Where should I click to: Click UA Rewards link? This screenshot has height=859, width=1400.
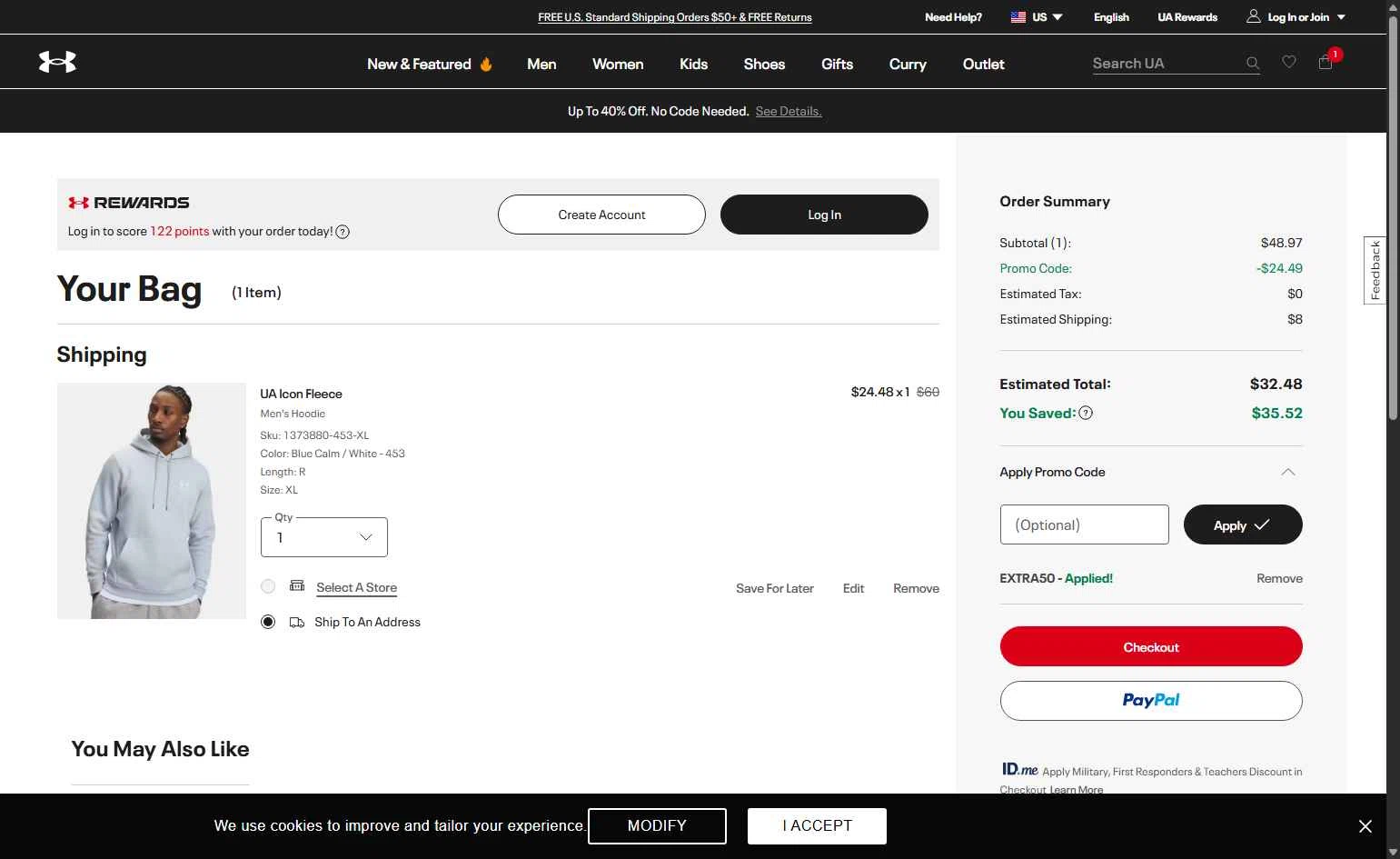[x=1187, y=17]
